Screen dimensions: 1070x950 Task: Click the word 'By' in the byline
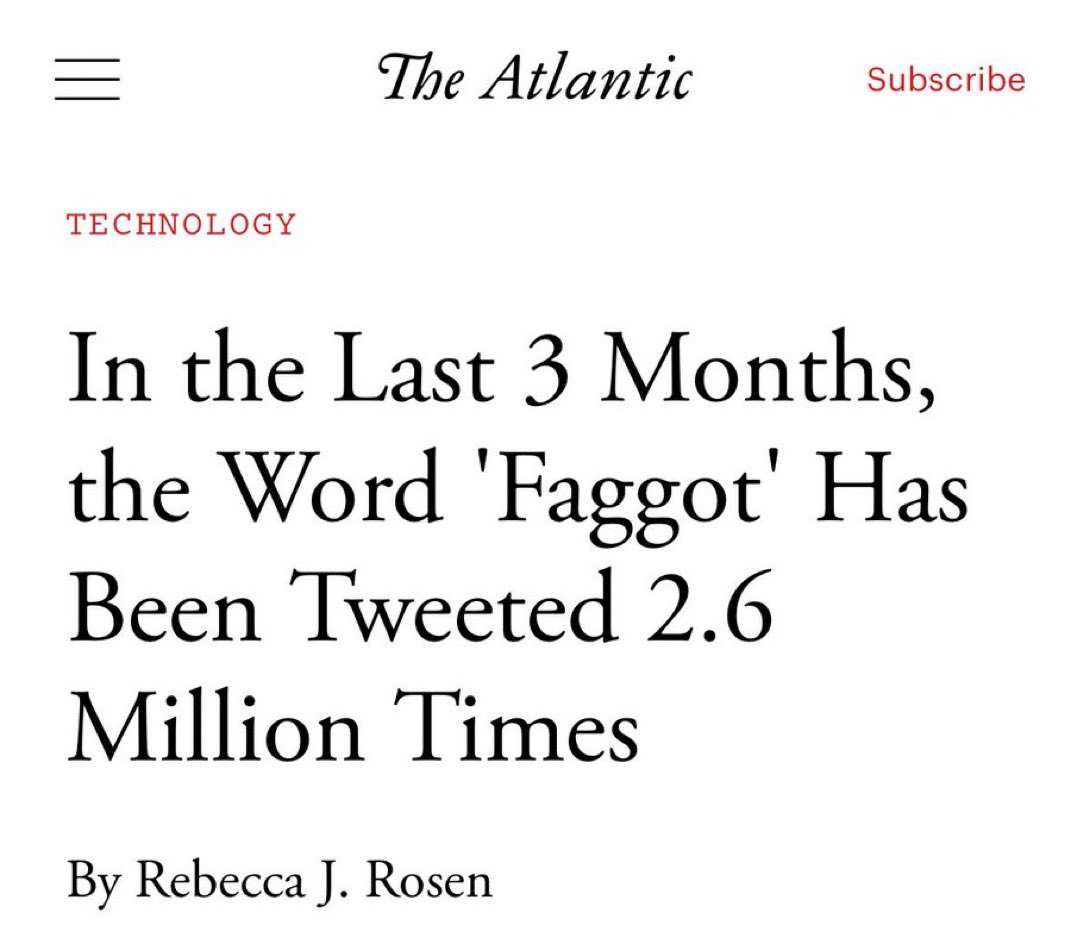[95, 882]
